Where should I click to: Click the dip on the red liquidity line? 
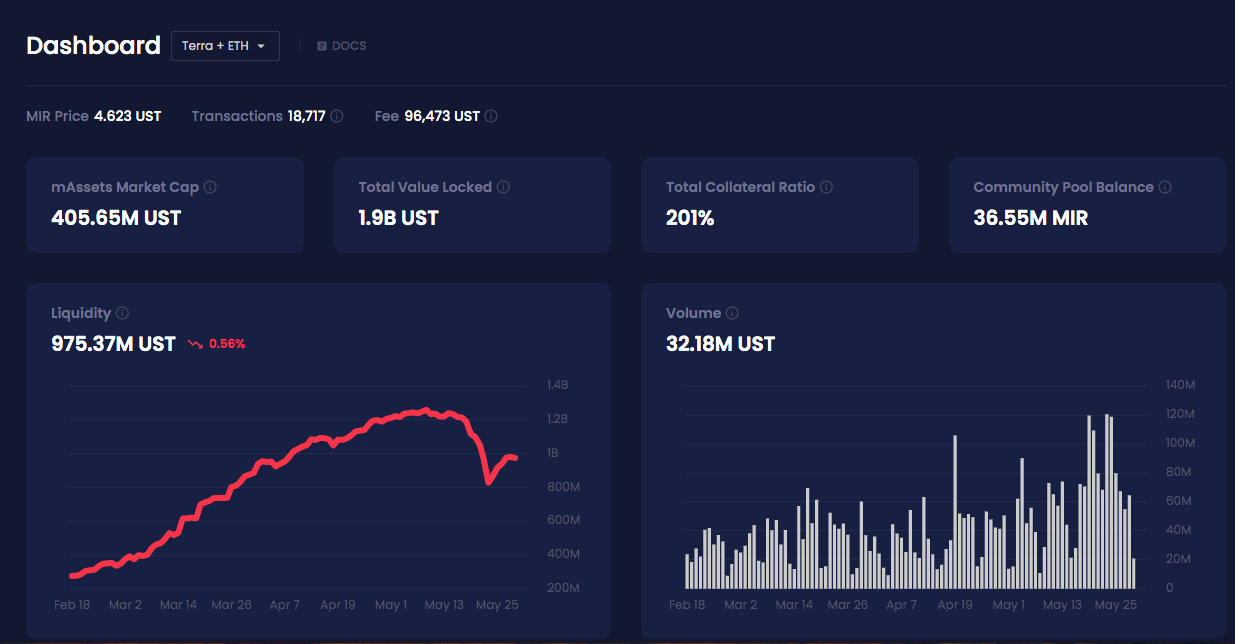488,482
